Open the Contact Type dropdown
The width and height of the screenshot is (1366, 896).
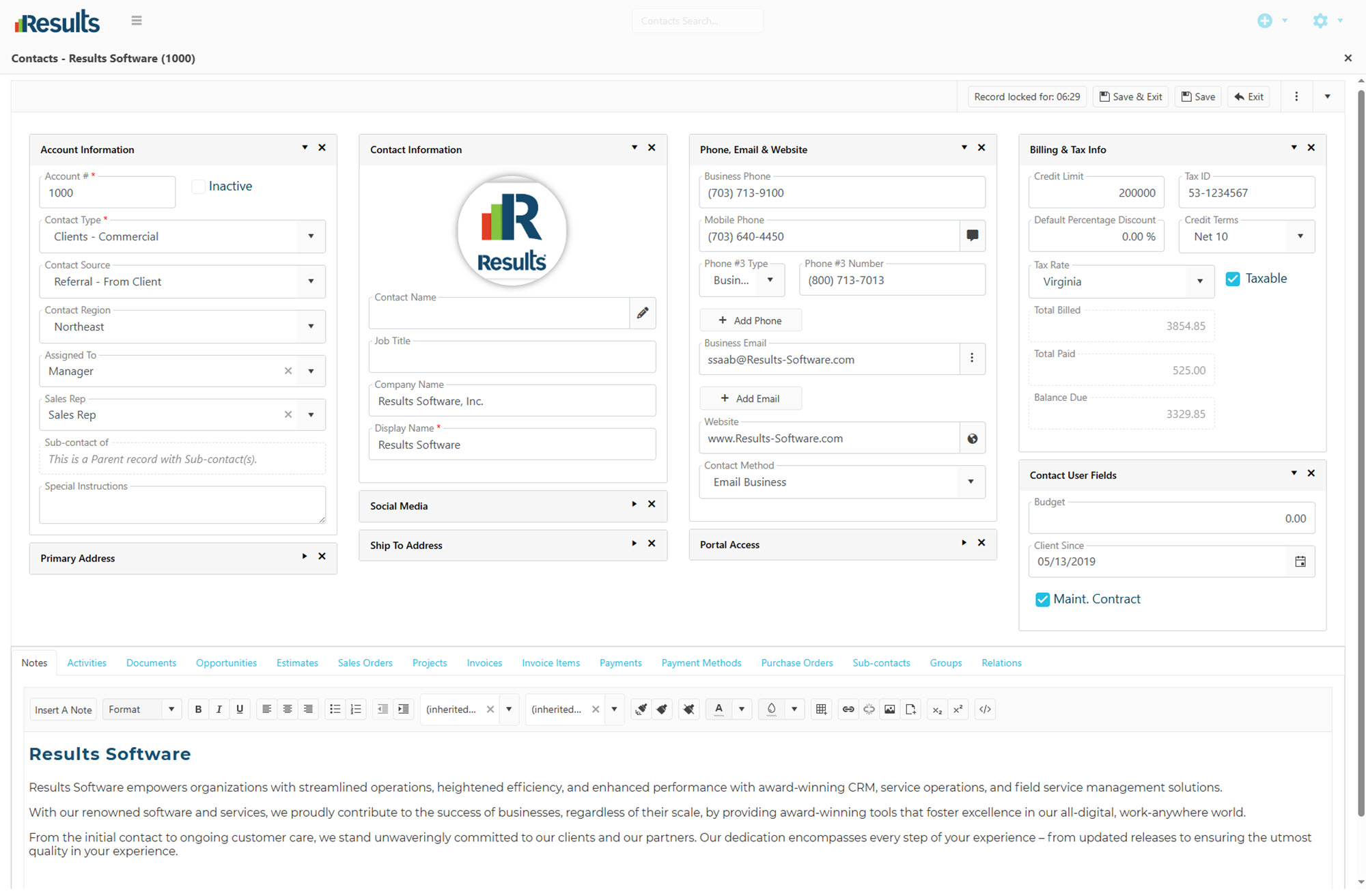pyautogui.click(x=311, y=236)
